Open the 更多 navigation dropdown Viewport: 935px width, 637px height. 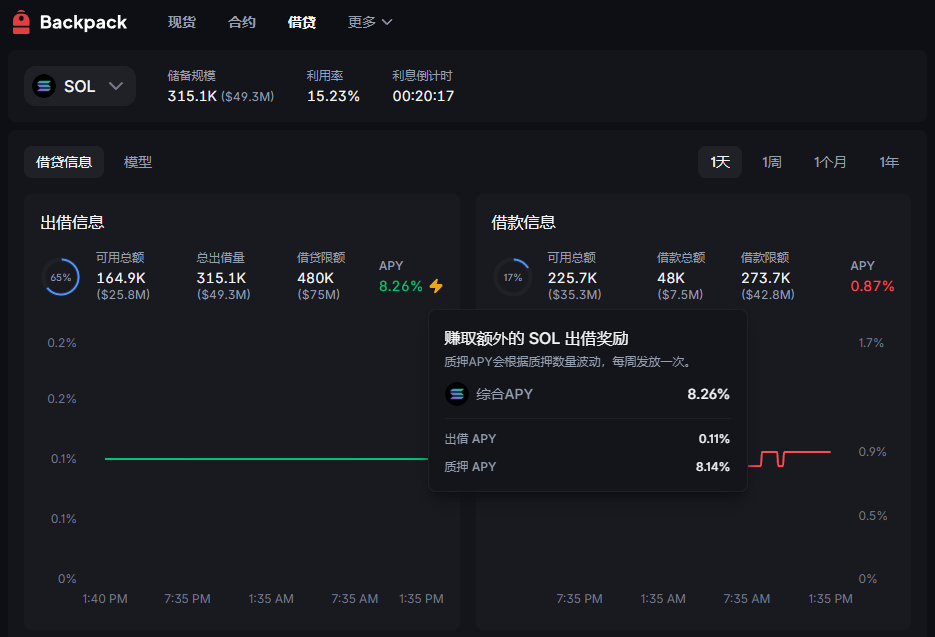click(x=370, y=22)
